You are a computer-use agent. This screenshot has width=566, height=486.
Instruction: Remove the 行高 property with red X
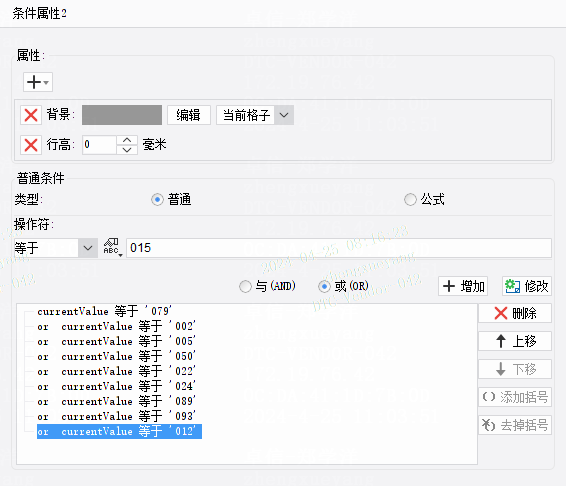(31, 145)
